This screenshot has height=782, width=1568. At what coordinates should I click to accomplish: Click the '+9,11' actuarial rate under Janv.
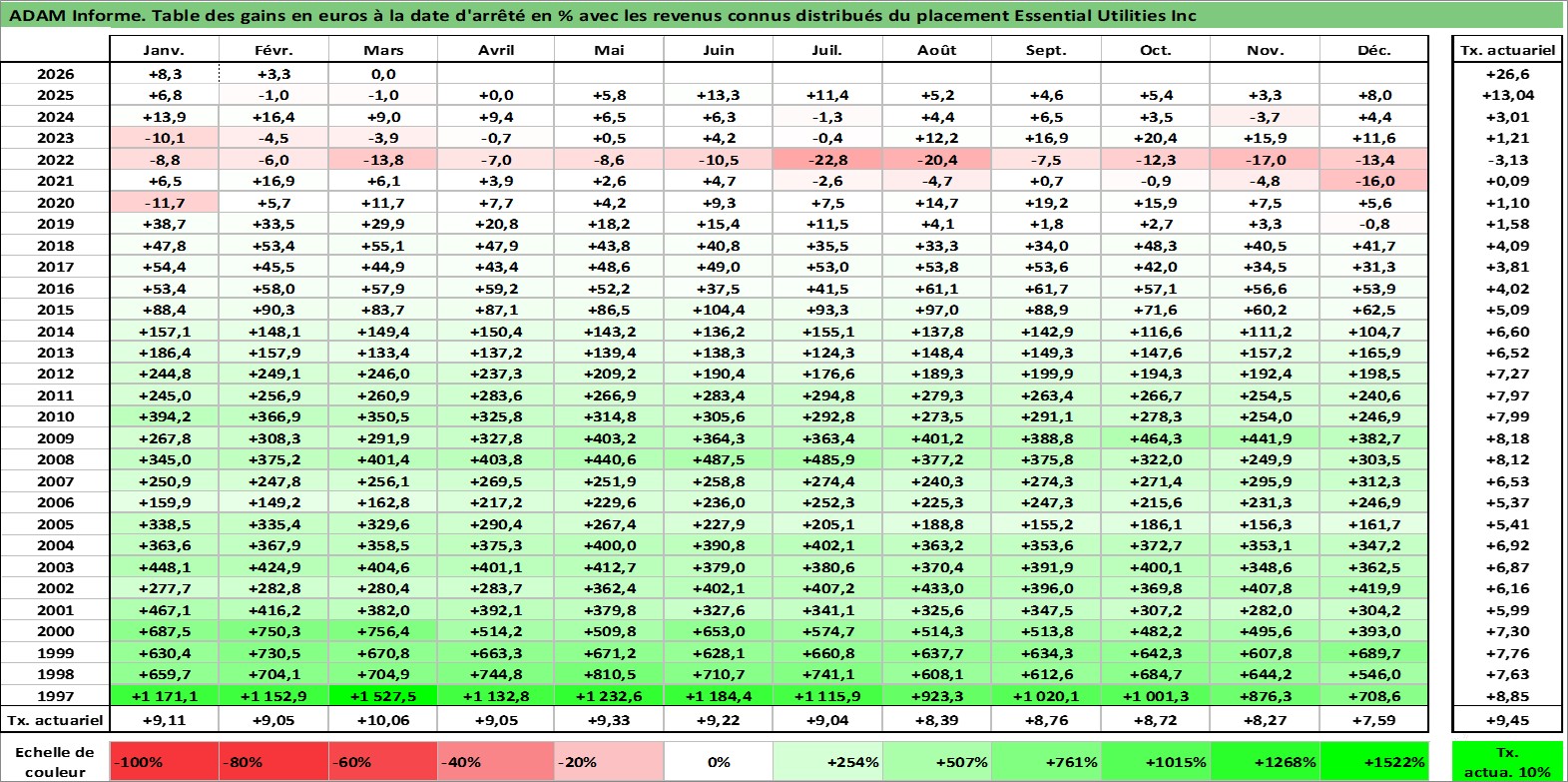click(x=165, y=719)
